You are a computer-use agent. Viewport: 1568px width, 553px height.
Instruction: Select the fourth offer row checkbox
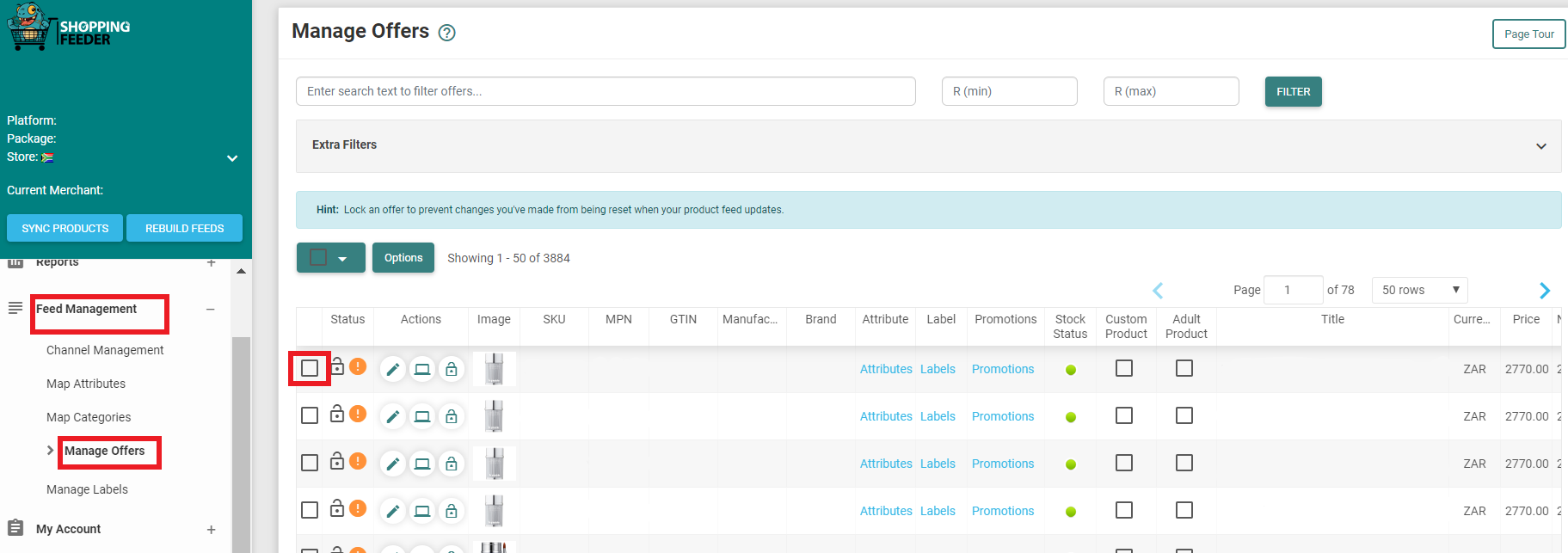tap(310, 510)
